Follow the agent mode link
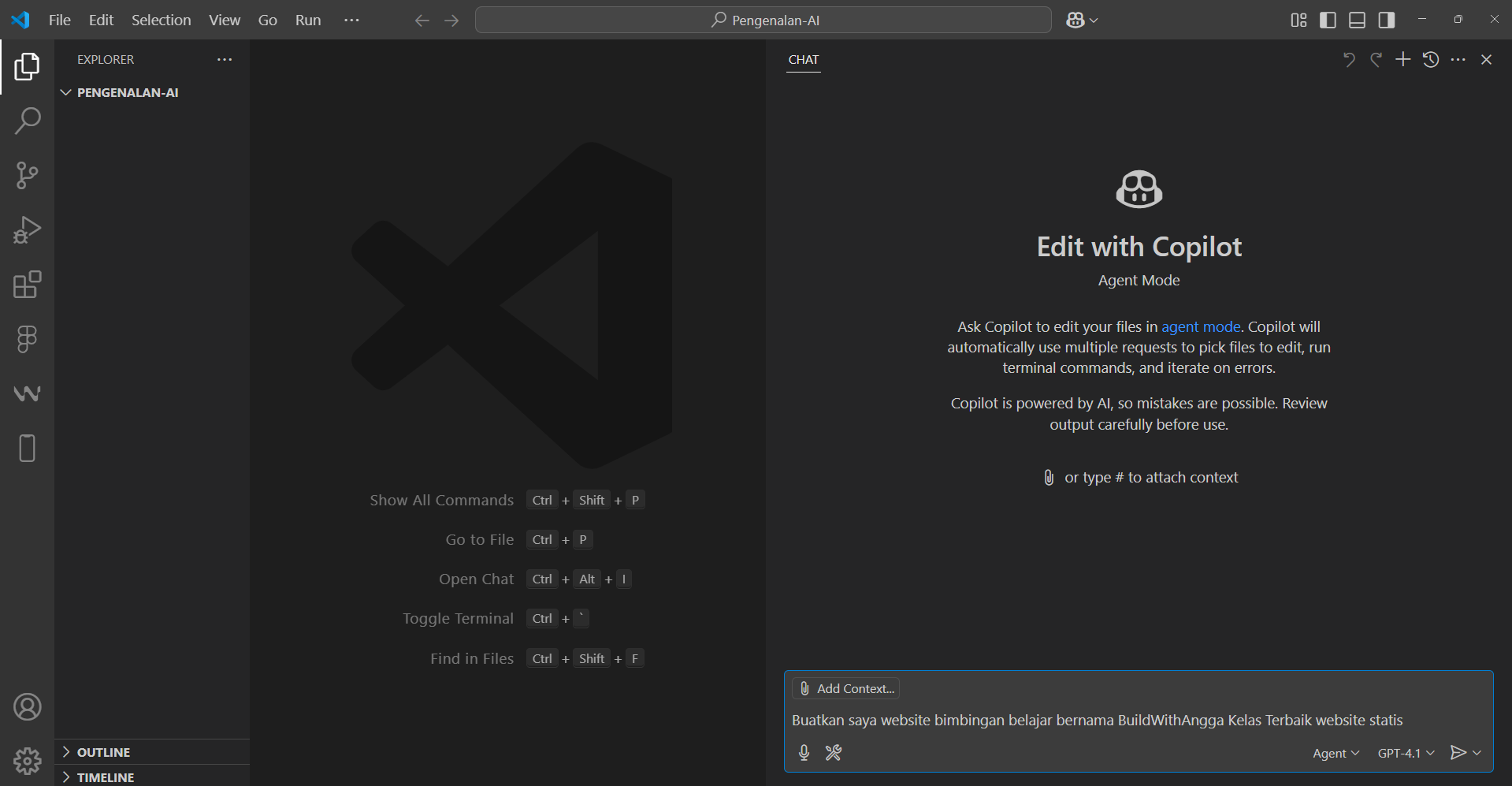This screenshot has height=786, width=1512. (x=1201, y=326)
